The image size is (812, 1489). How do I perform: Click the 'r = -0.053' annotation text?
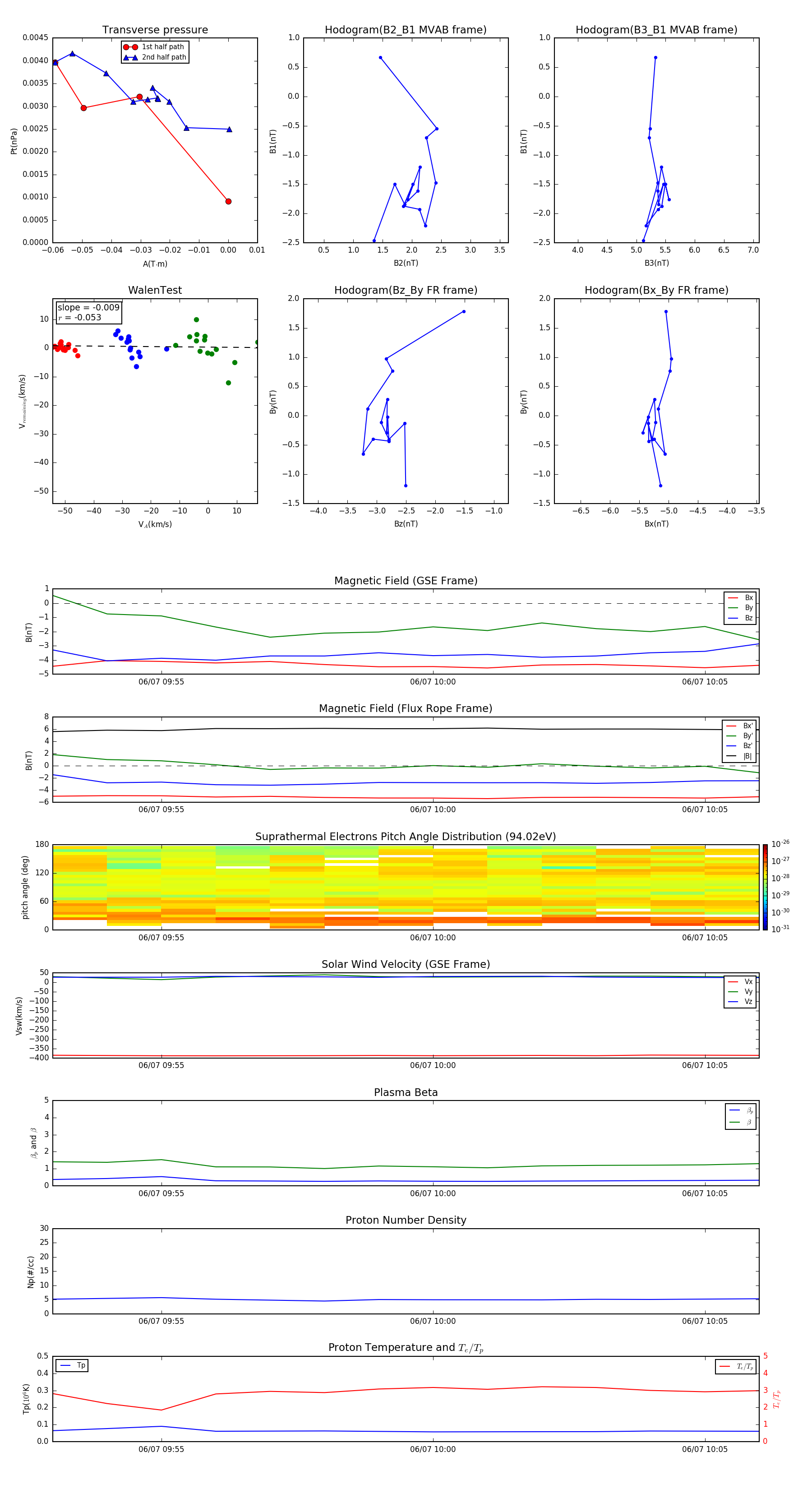coord(80,317)
